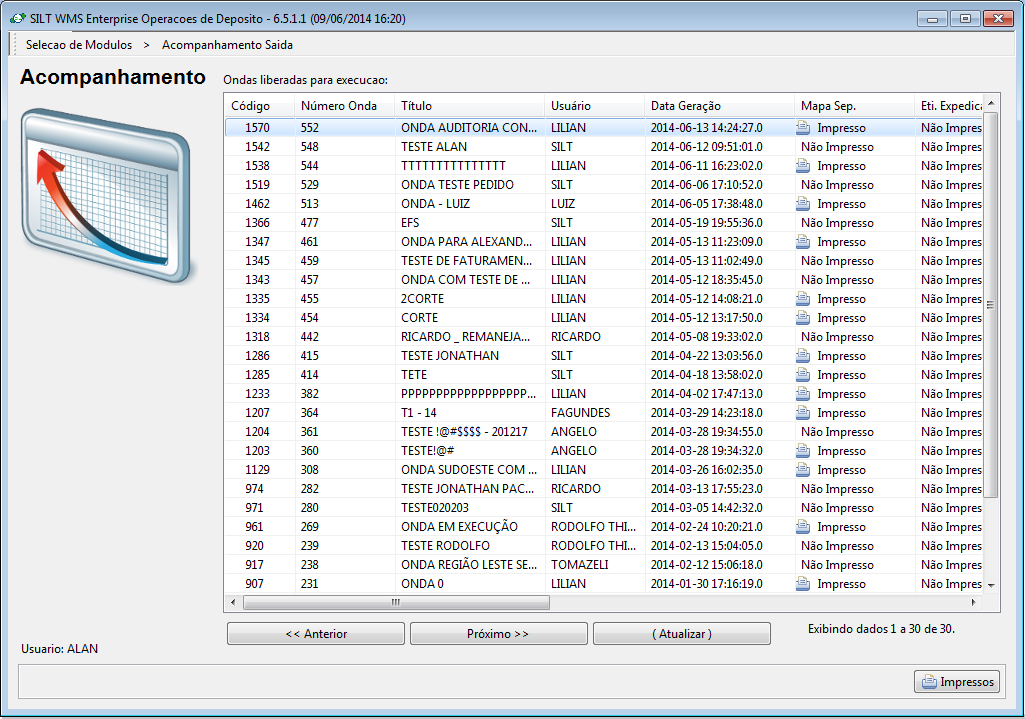Click Acompanhamento Saida breadcrumb

227,44
